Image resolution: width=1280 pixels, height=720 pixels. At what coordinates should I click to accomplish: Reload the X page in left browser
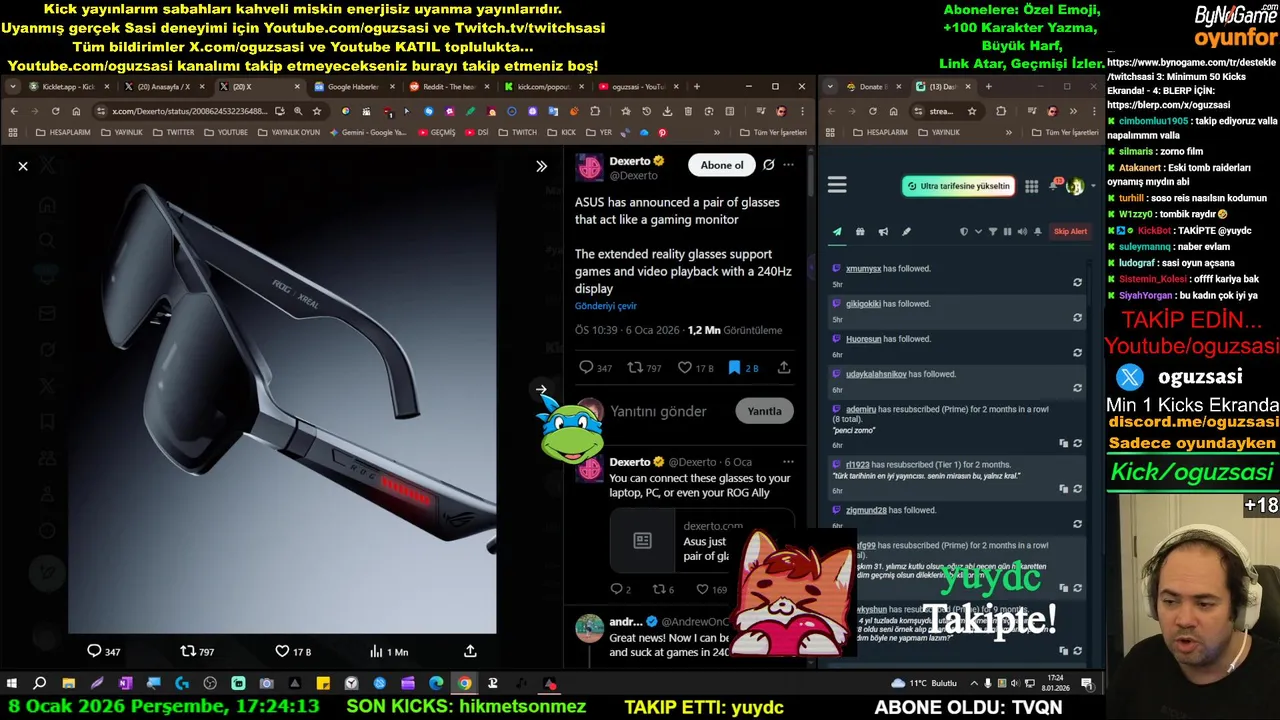coord(55,111)
